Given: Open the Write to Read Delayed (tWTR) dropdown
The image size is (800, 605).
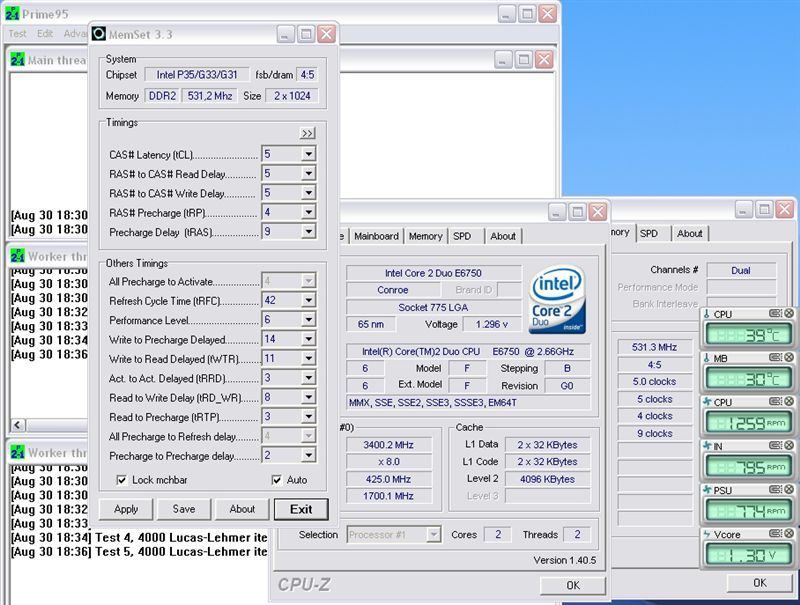Looking at the screenshot, I should click(308, 359).
